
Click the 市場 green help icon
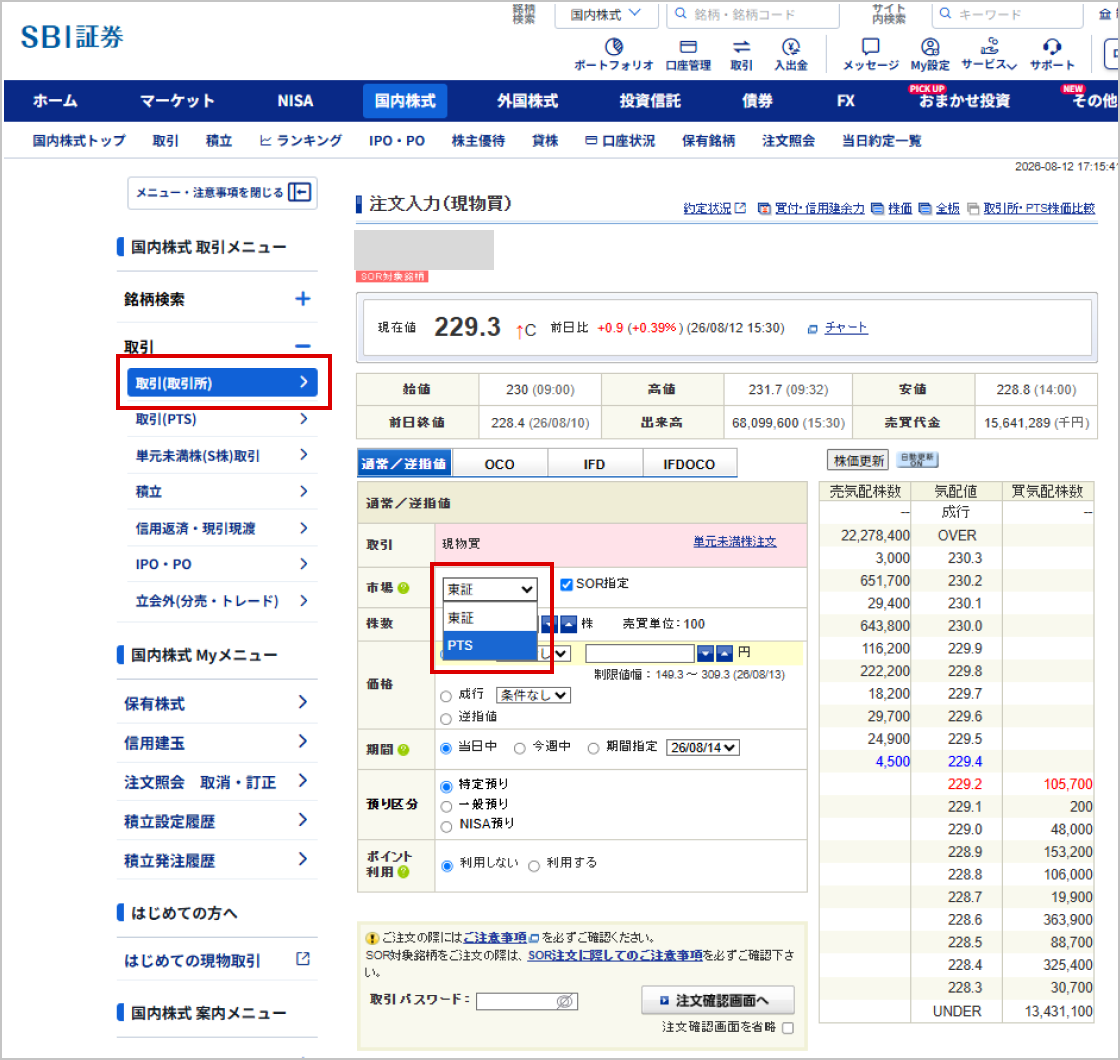[x=404, y=588]
